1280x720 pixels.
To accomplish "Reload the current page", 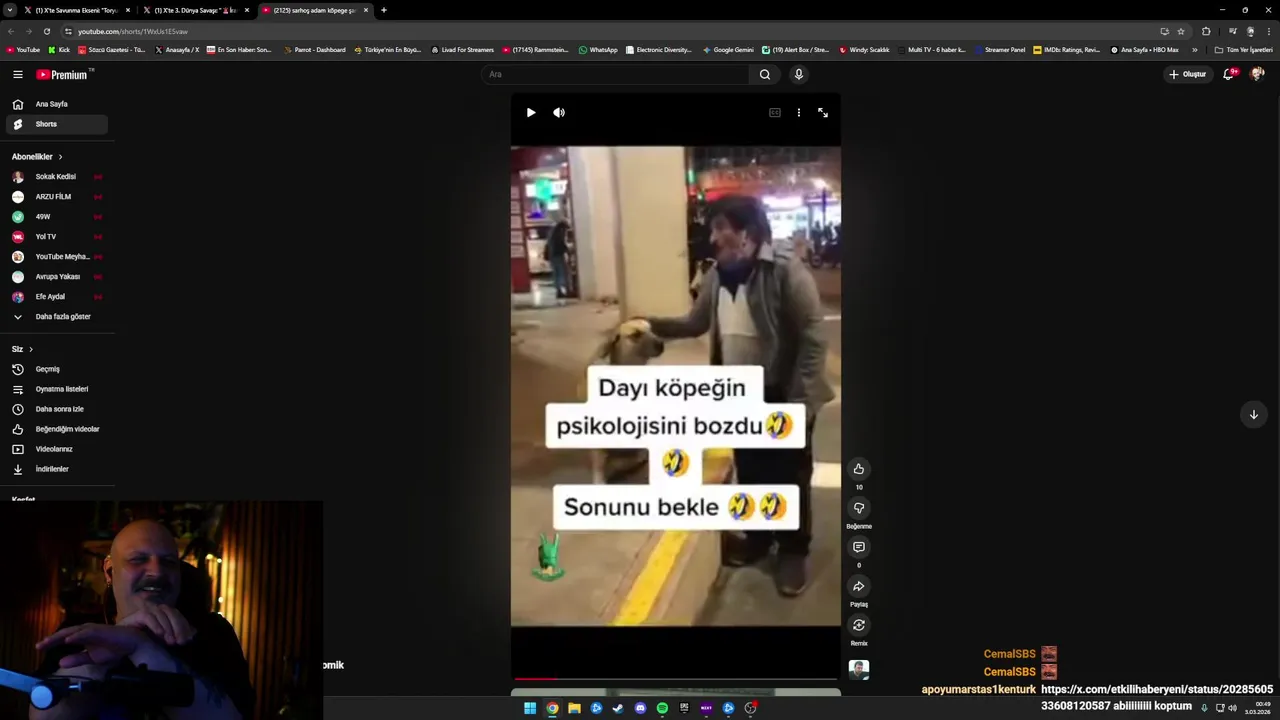I will (x=46, y=31).
